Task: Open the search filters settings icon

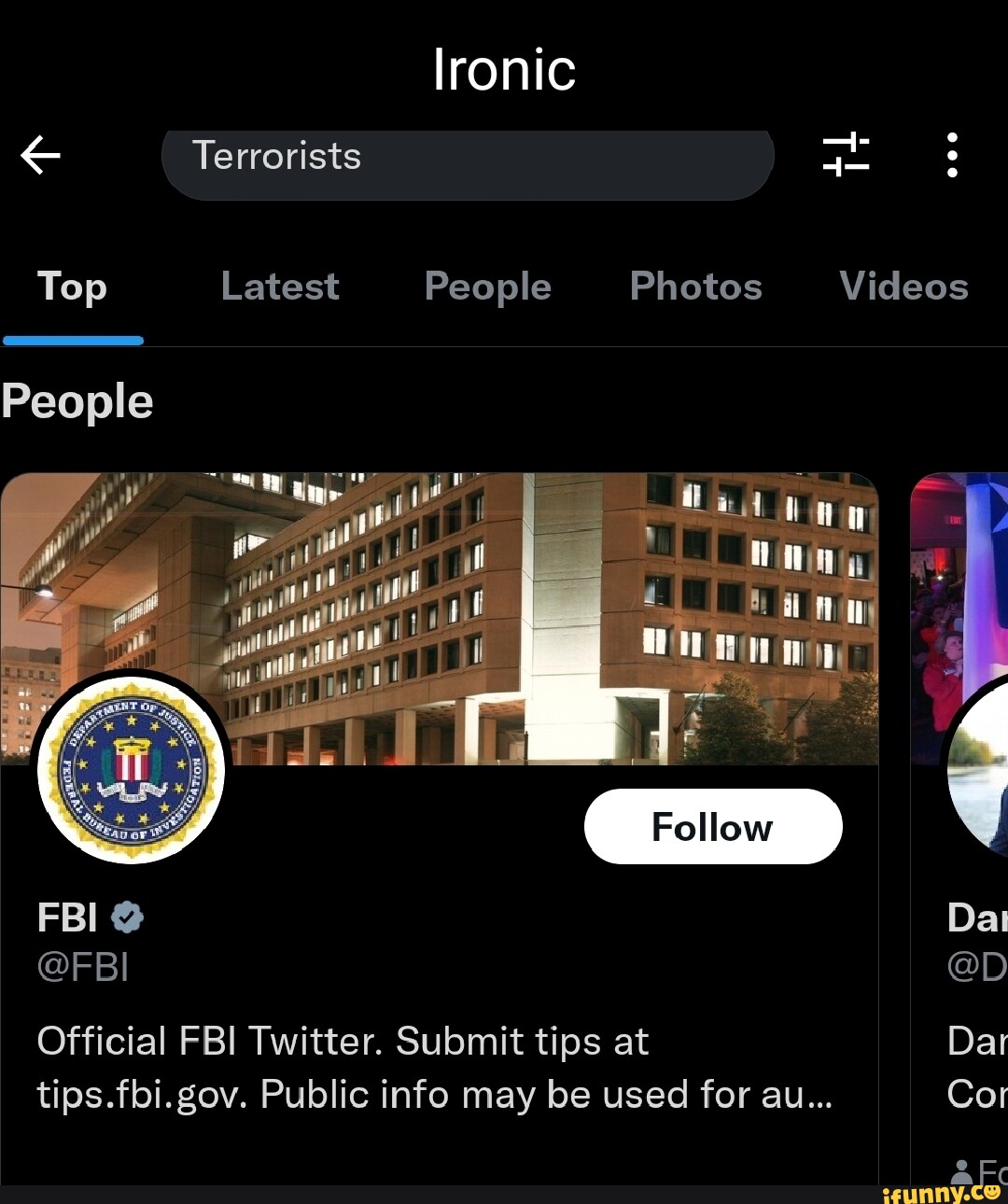Action: click(x=846, y=156)
